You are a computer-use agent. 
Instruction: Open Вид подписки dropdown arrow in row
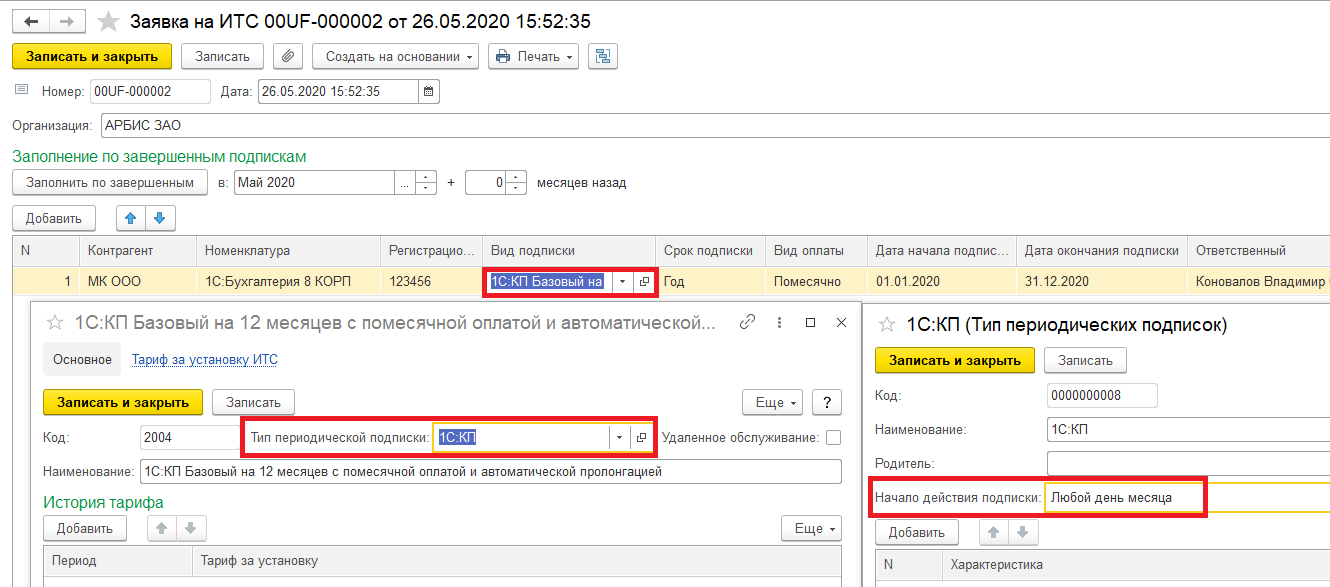pyautogui.click(x=622, y=282)
